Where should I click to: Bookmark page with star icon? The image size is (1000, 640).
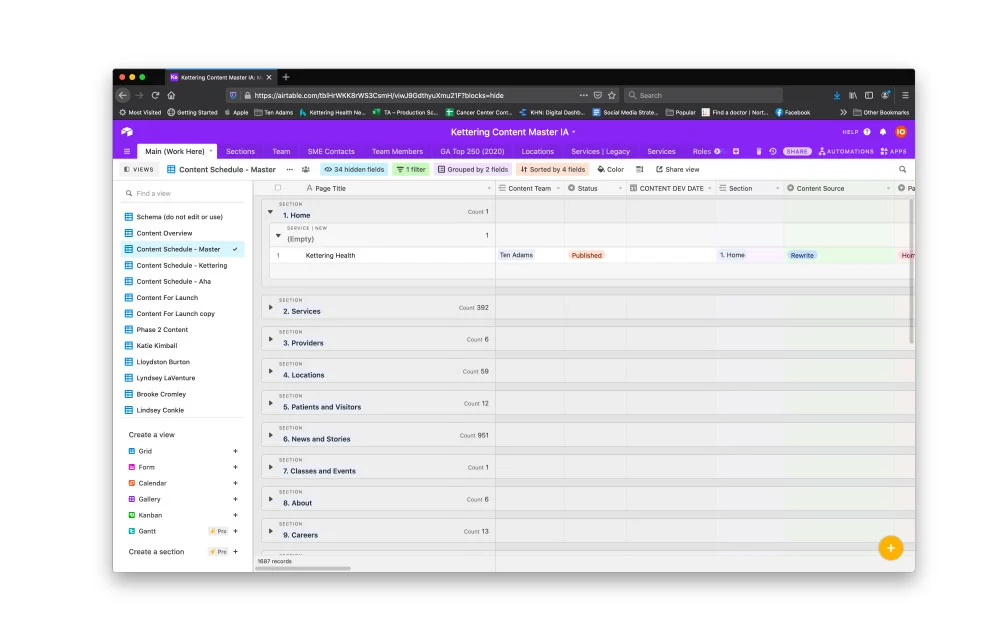(x=612, y=96)
